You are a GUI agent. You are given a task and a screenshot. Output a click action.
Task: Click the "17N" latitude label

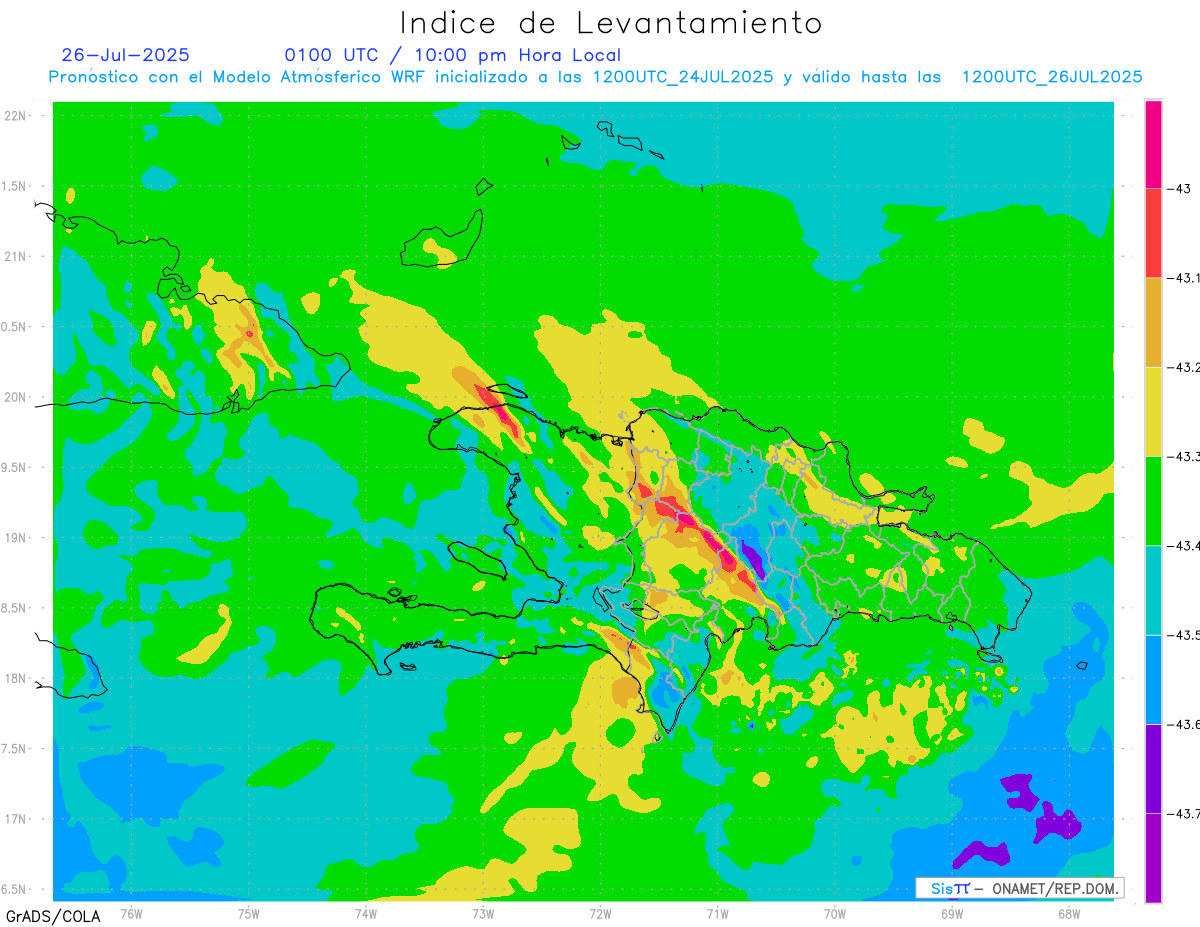(17, 819)
